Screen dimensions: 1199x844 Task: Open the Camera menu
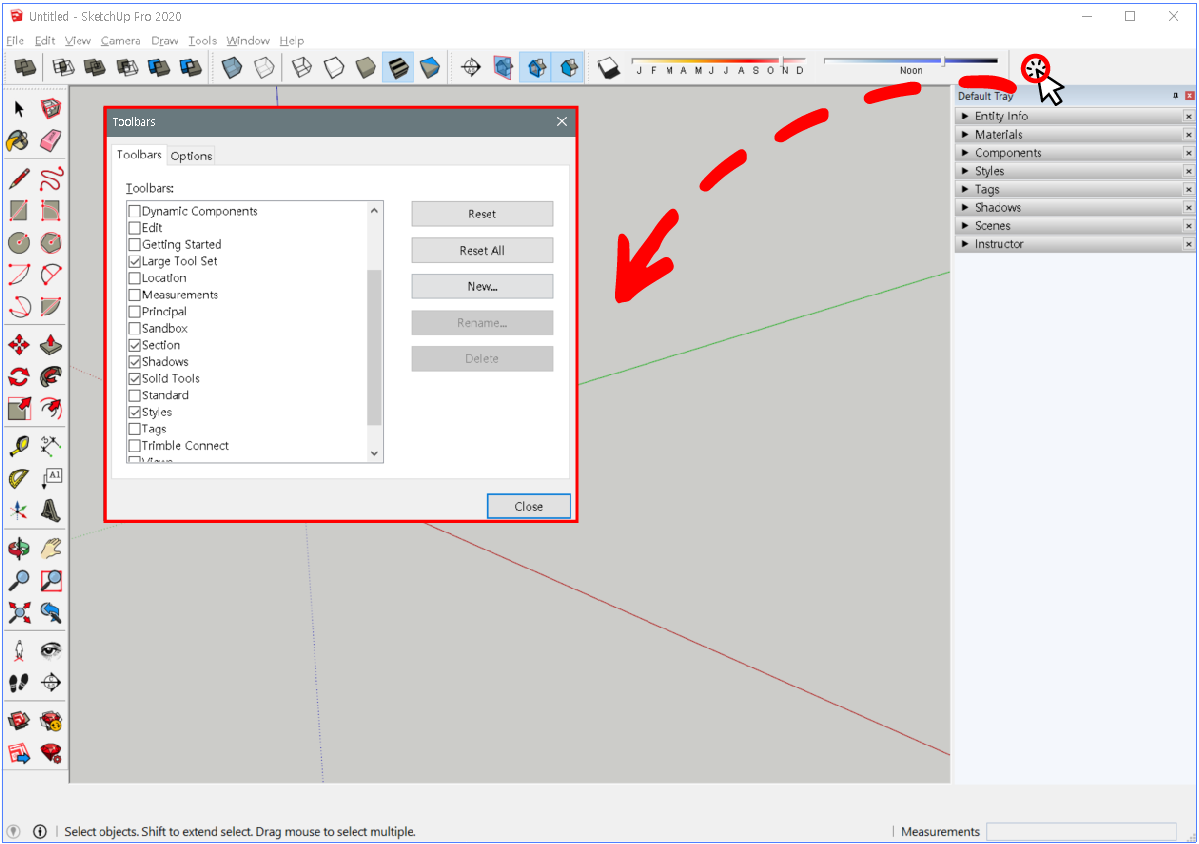coord(120,41)
